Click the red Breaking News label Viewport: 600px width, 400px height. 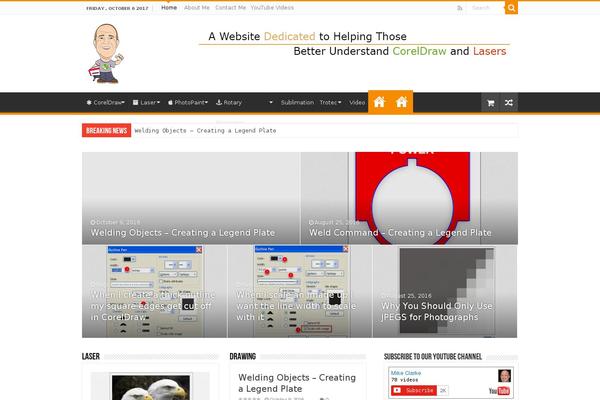(106, 131)
